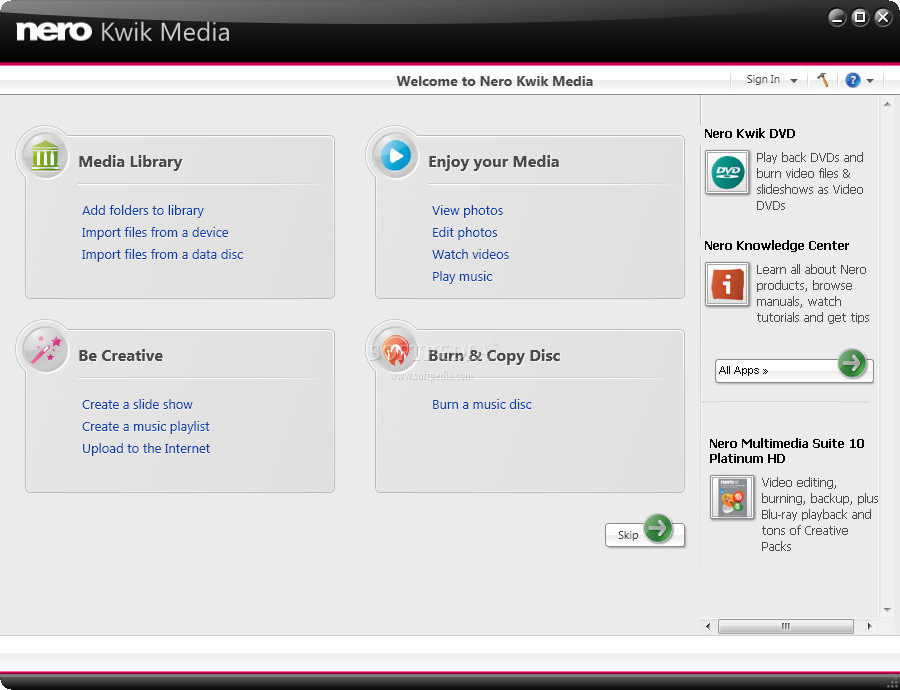Screen dimensions: 900x690
Task: Click the Media Library heading
Action: point(130,161)
